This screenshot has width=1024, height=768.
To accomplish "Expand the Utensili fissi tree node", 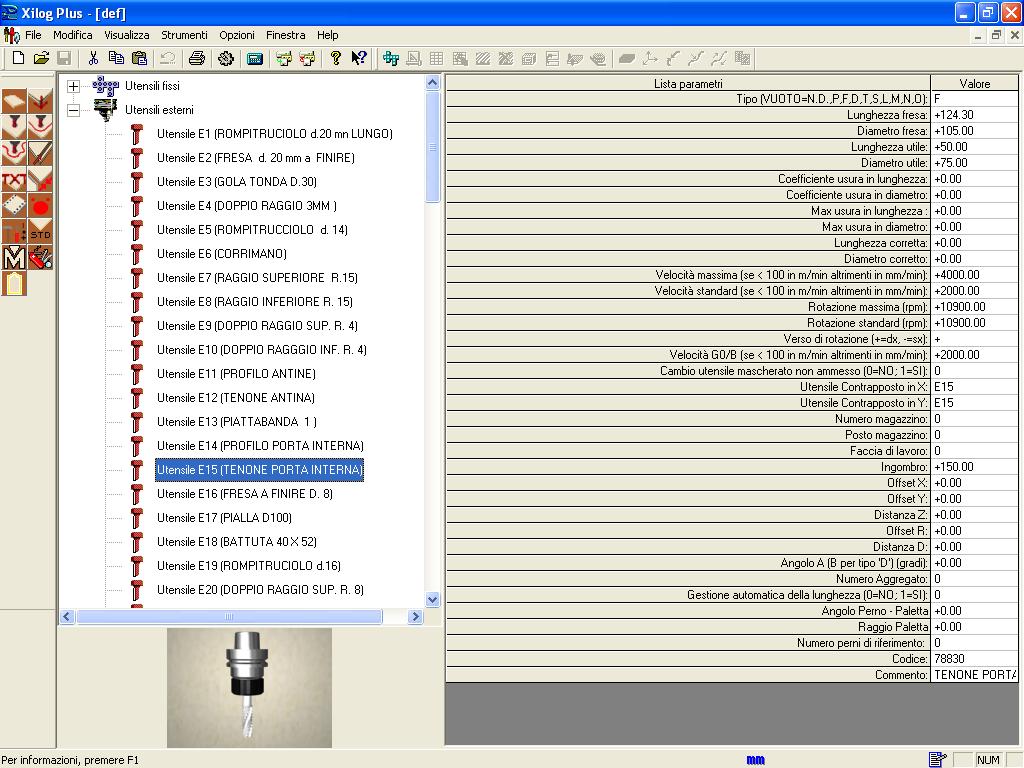I will 73,87.
